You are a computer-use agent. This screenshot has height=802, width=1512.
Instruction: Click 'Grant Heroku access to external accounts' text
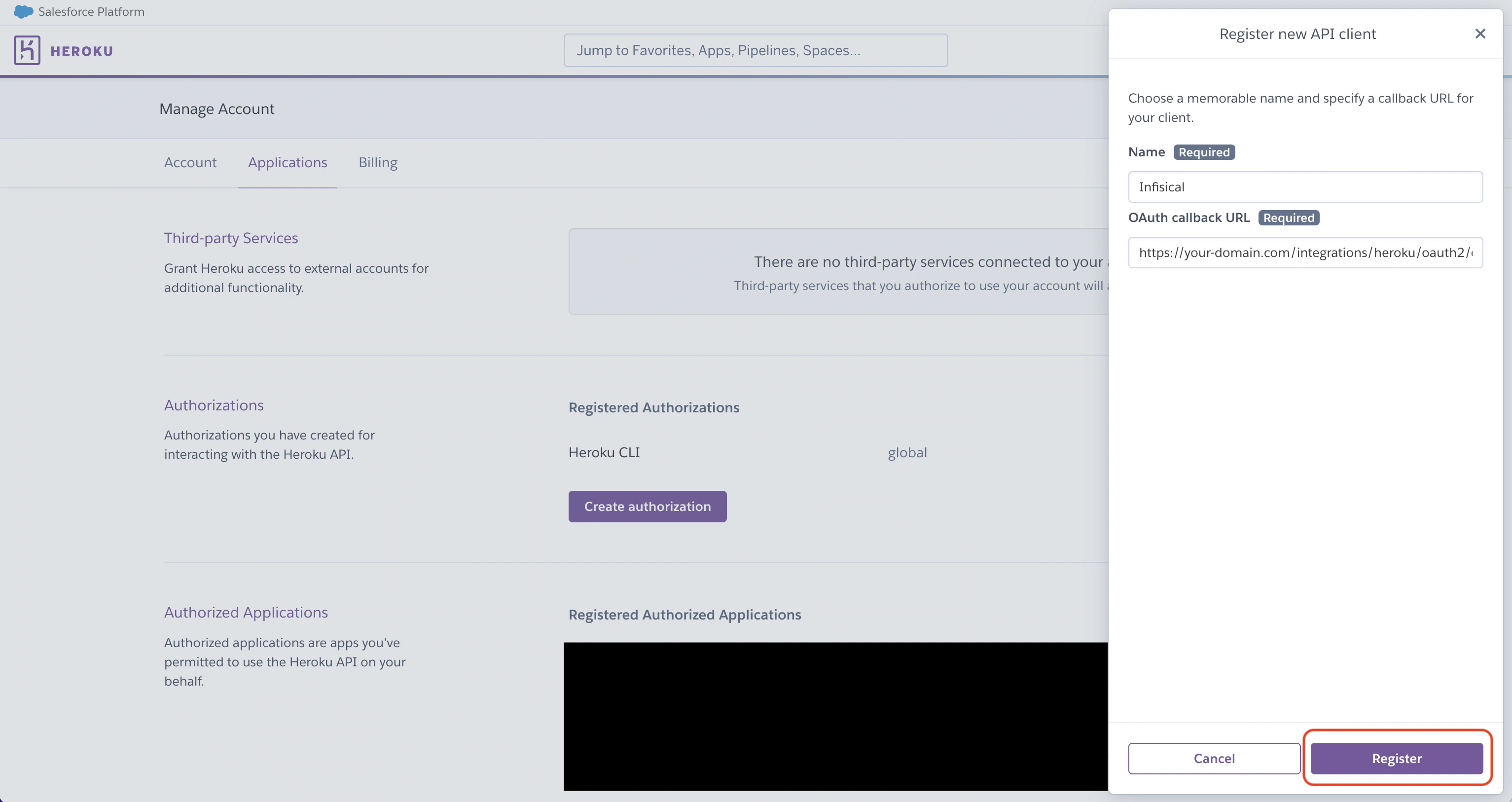(296, 278)
